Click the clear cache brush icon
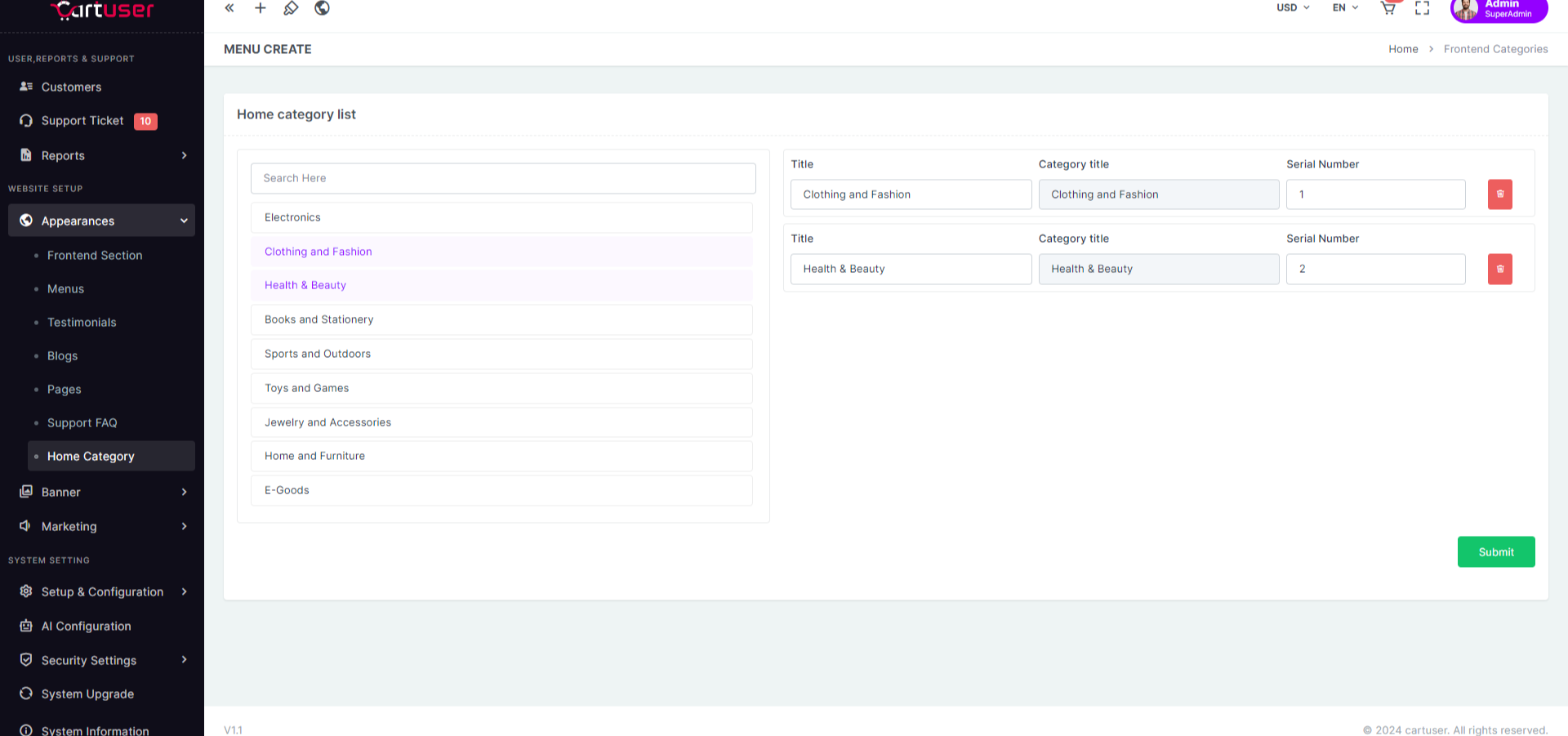This screenshot has width=1568, height=736. click(x=291, y=8)
